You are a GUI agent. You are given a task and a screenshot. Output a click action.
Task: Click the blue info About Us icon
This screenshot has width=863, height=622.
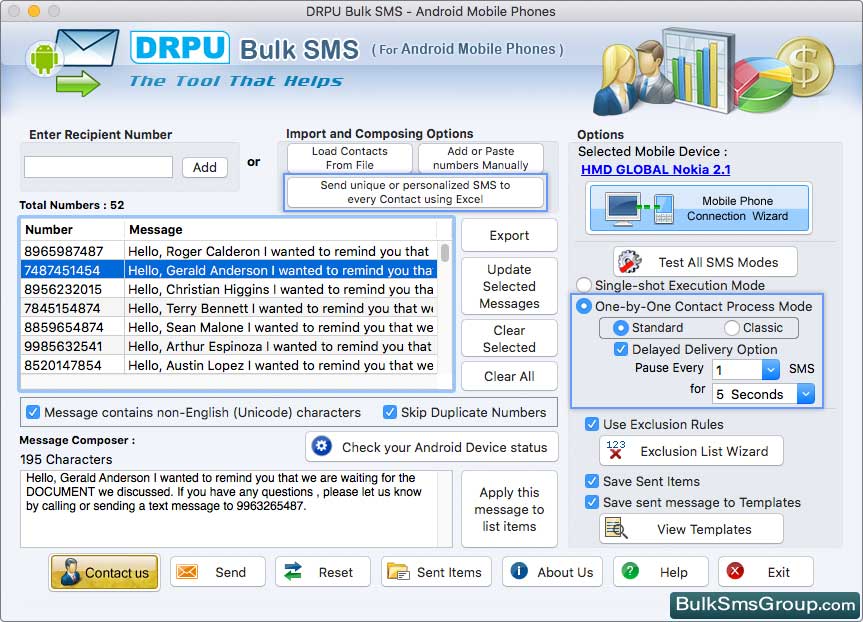point(519,571)
